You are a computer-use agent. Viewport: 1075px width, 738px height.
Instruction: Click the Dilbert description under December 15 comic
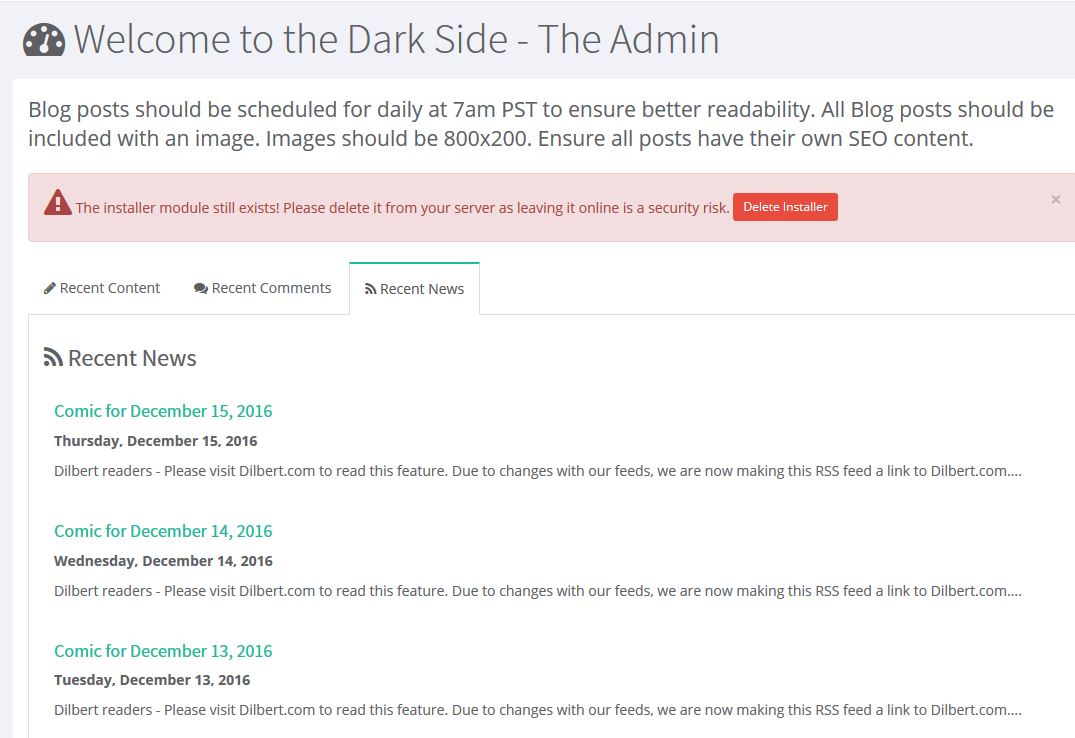pyautogui.click(x=537, y=471)
